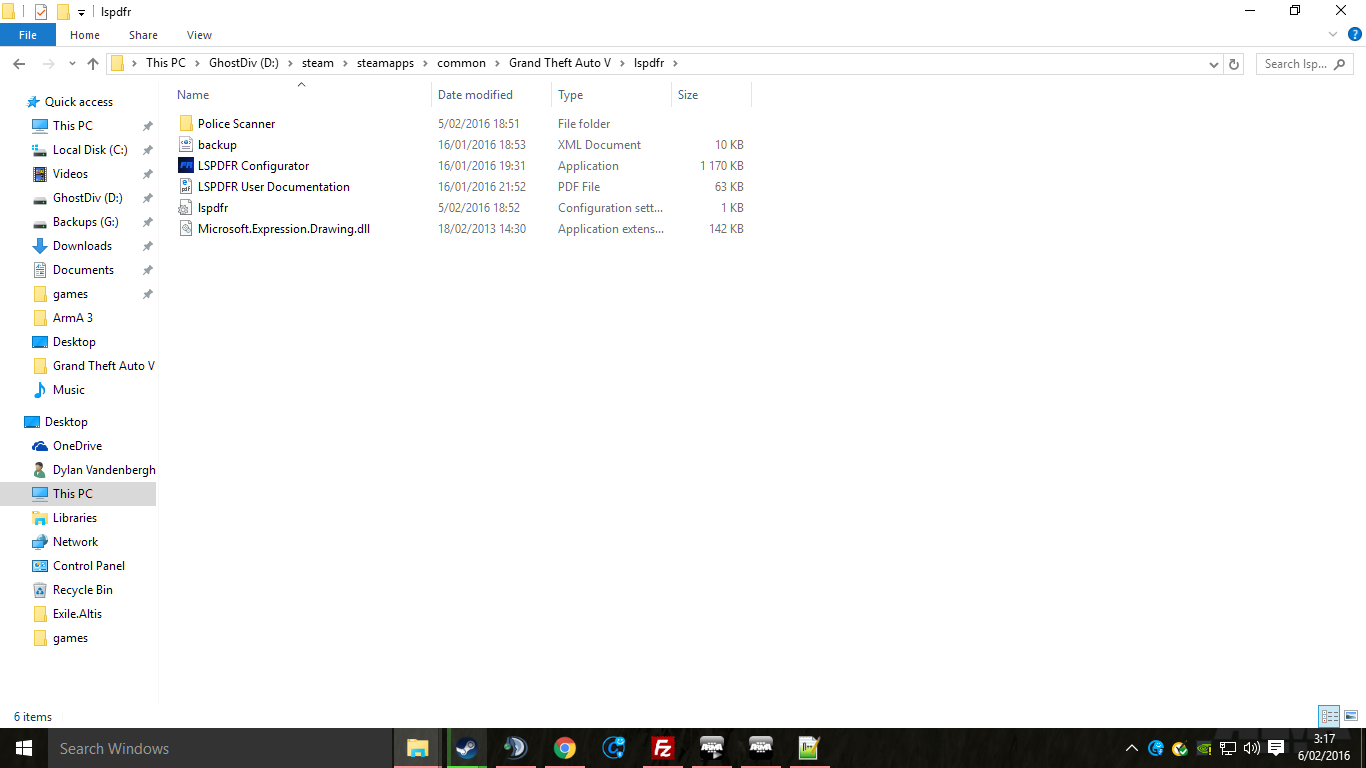
Task: Select Quick access in navigation pane
Action: click(79, 102)
